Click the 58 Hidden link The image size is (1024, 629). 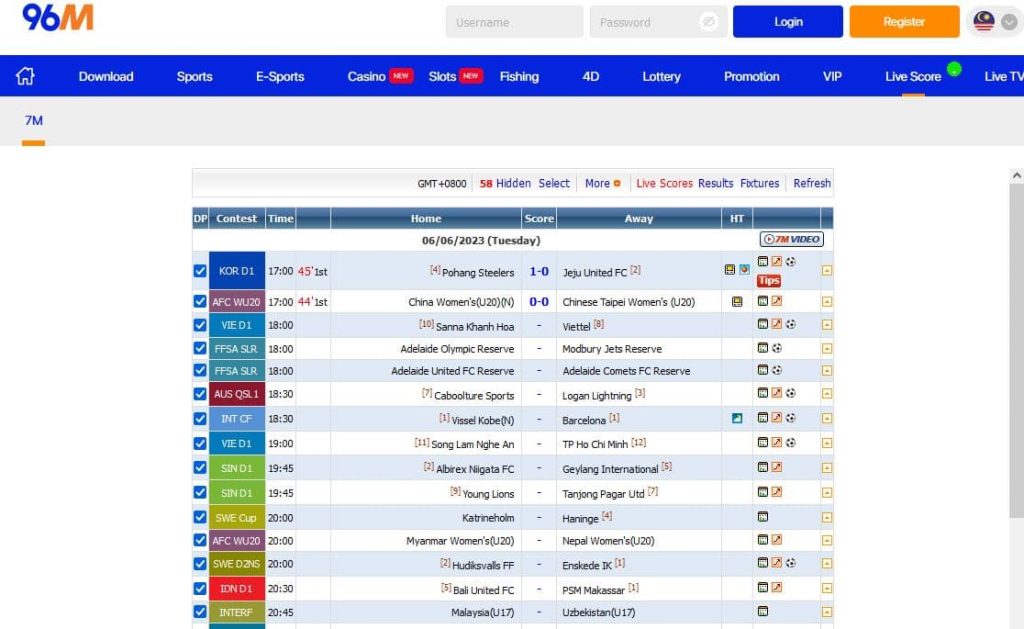pyautogui.click(x=505, y=184)
